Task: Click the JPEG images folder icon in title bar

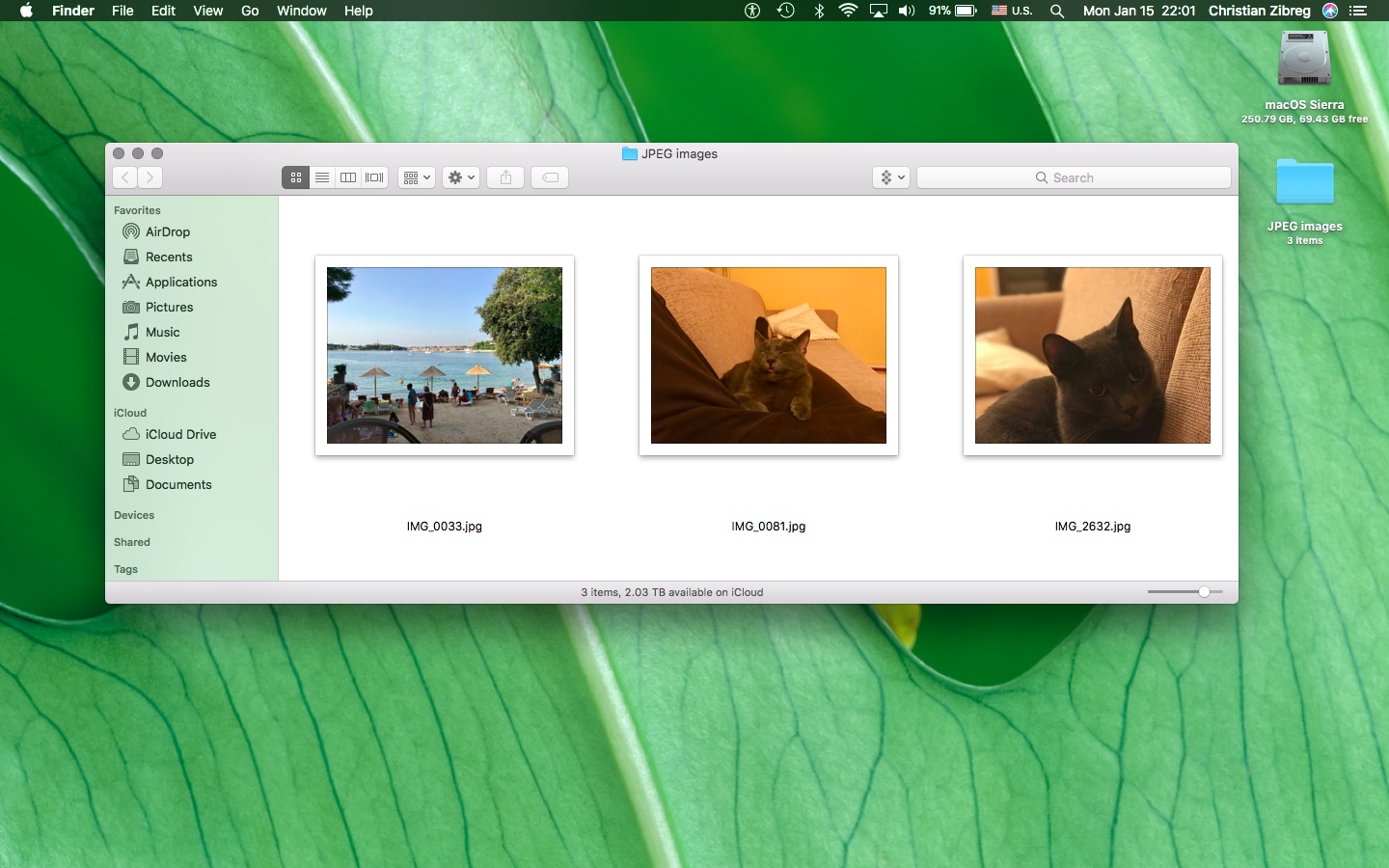Action: 630,153
